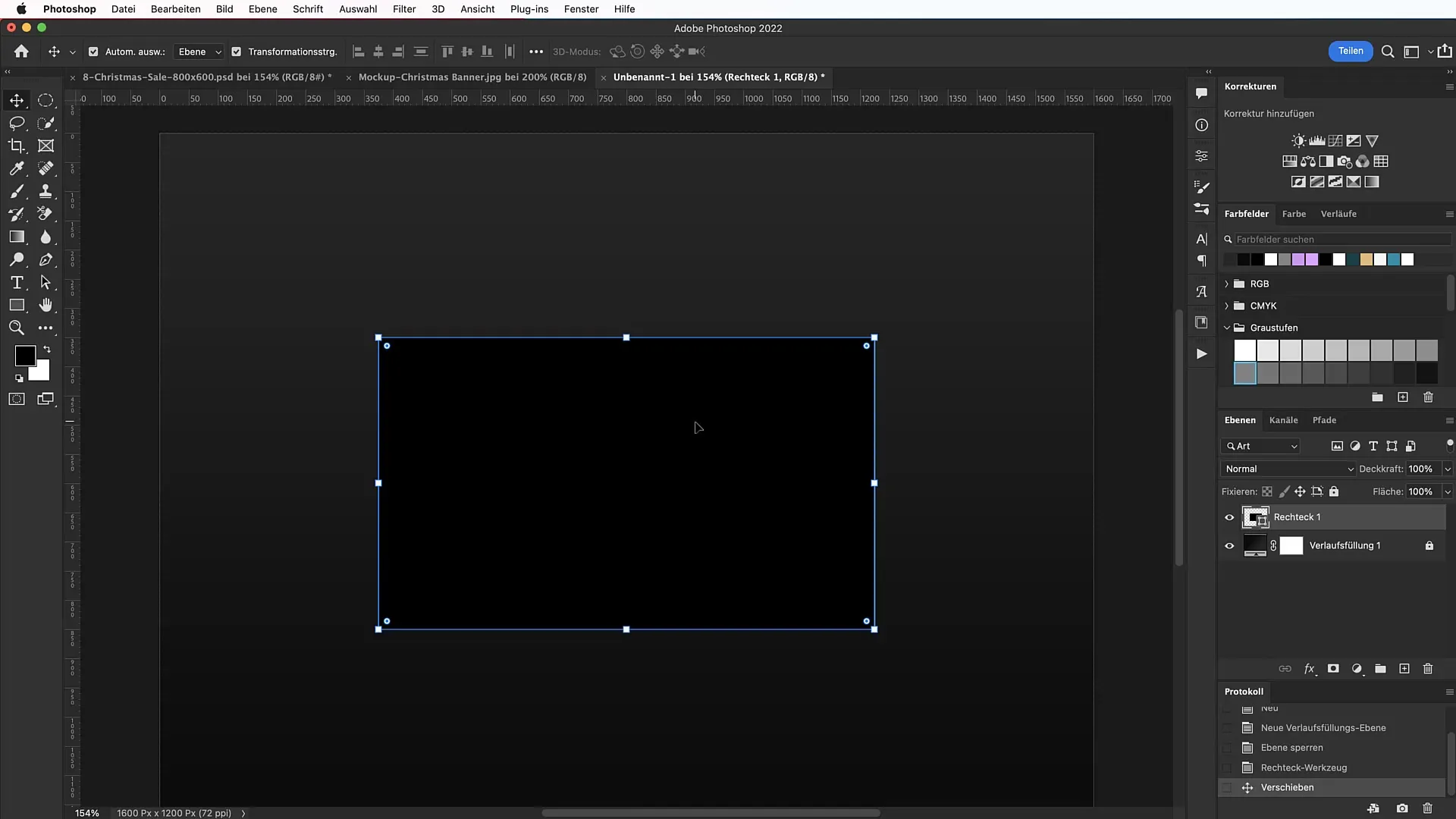Screen dimensions: 1456x819
Task: Toggle lock position
Action: coord(1300,491)
